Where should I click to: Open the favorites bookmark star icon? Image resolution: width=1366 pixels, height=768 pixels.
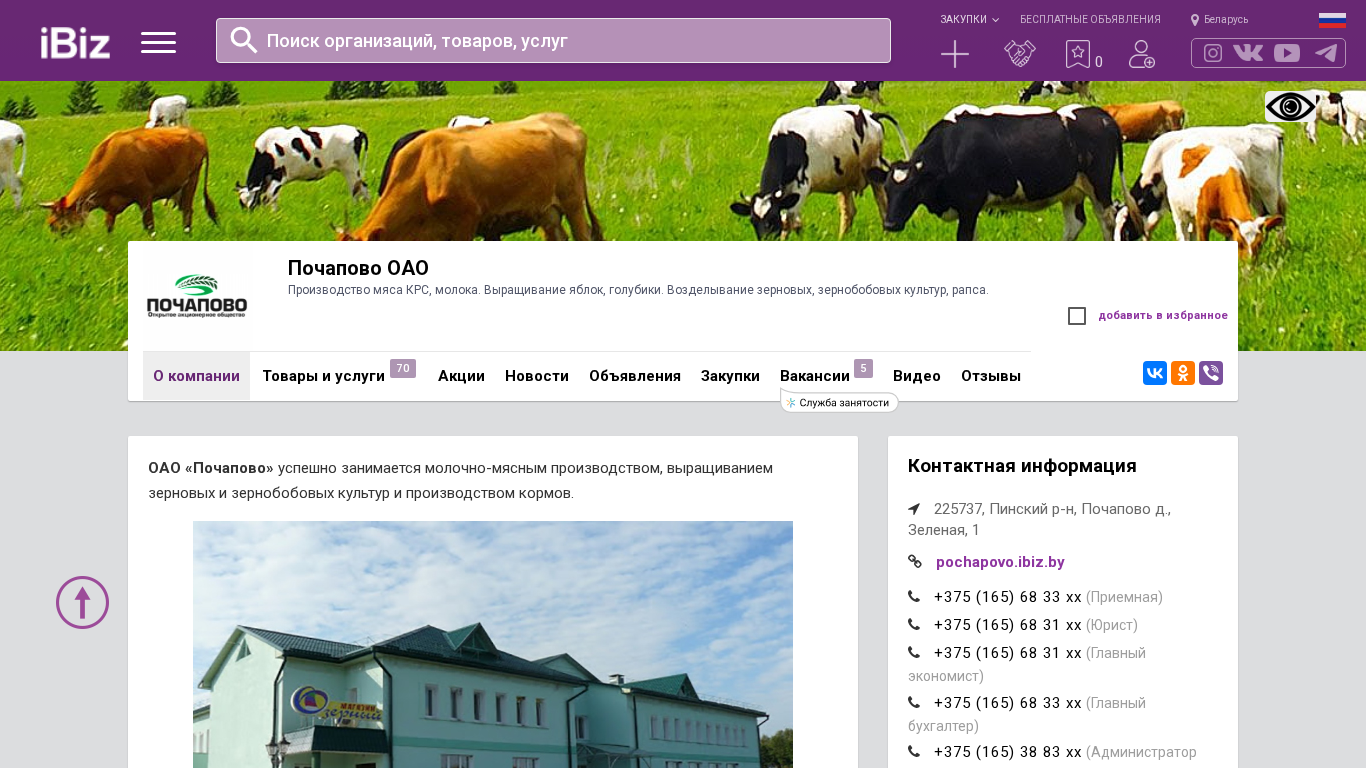point(1078,54)
